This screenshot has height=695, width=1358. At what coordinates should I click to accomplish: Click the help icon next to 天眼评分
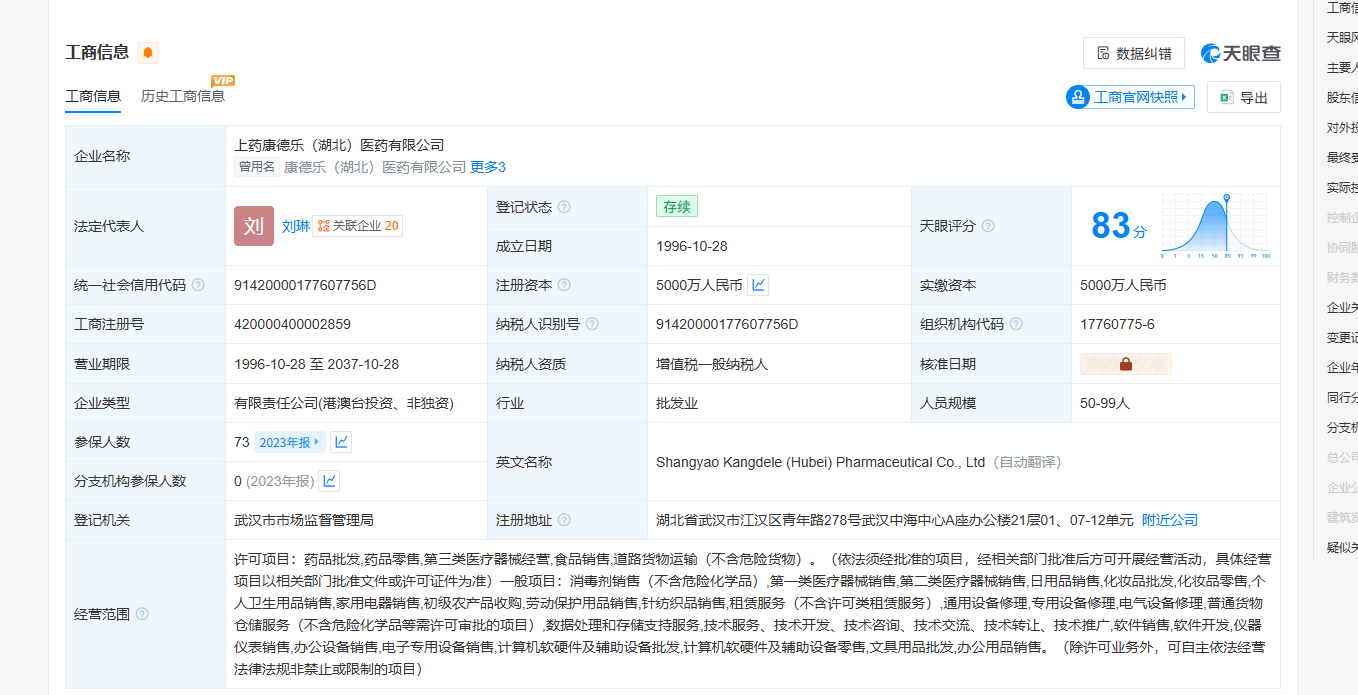point(988,226)
